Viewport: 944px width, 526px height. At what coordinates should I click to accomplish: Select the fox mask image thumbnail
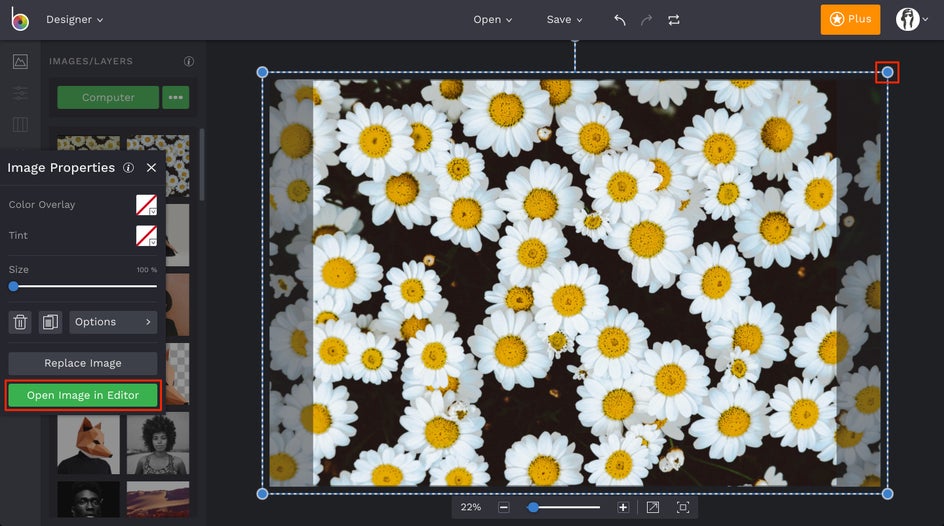pyautogui.click(x=88, y=444)
